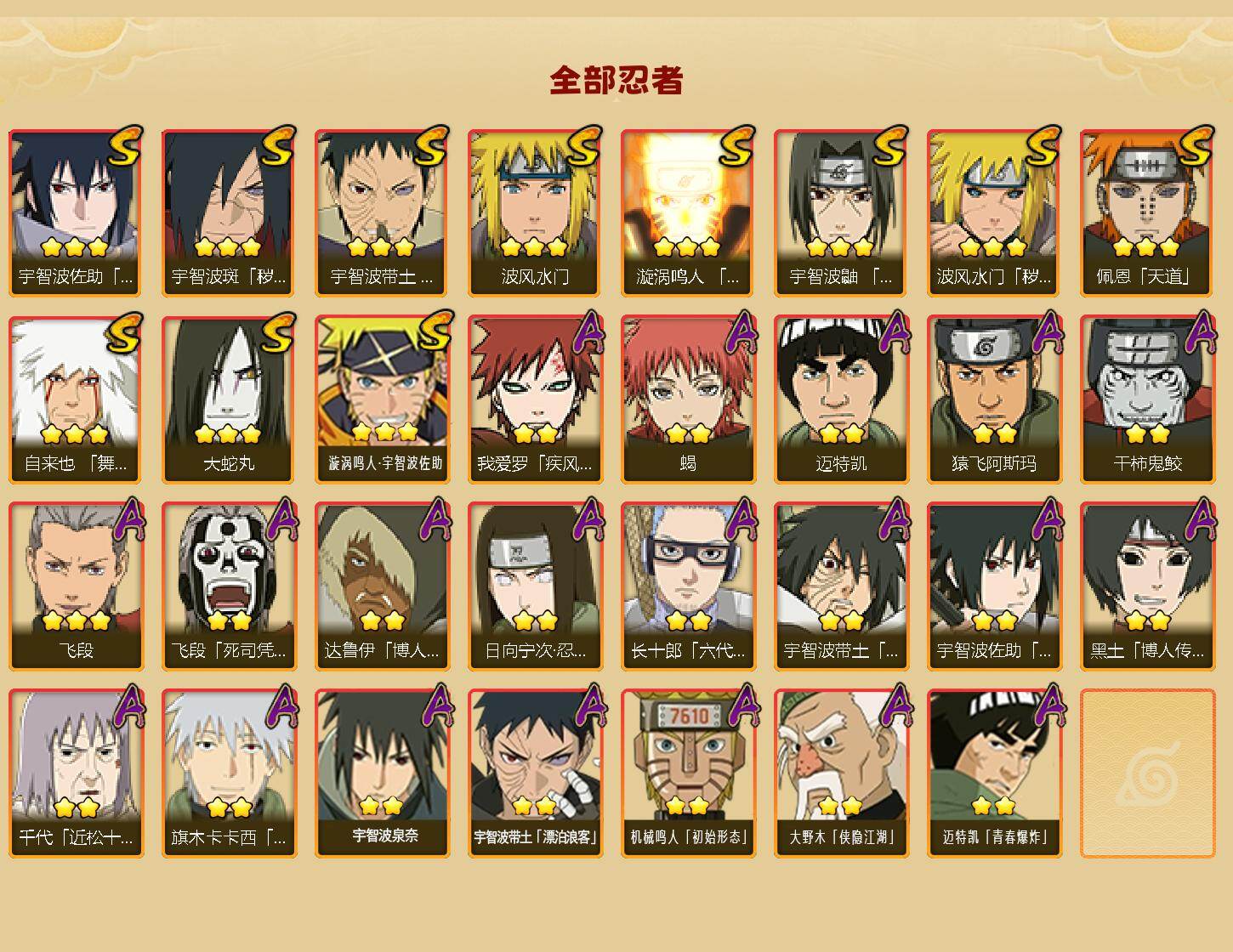Open the 漩涡鸣人·宇智波佐助 combo card
Image resolution: width=1233 pixels, height=952 pixels.
(x=382, y=399)
